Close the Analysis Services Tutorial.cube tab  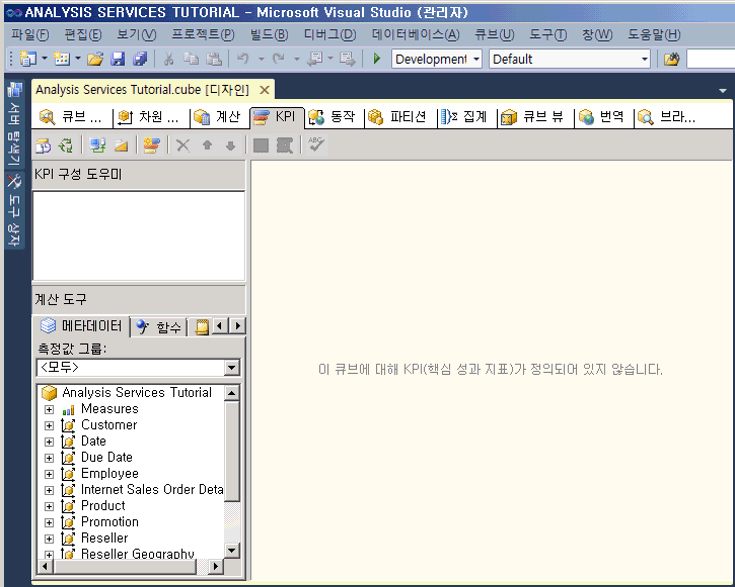(265, 90)
